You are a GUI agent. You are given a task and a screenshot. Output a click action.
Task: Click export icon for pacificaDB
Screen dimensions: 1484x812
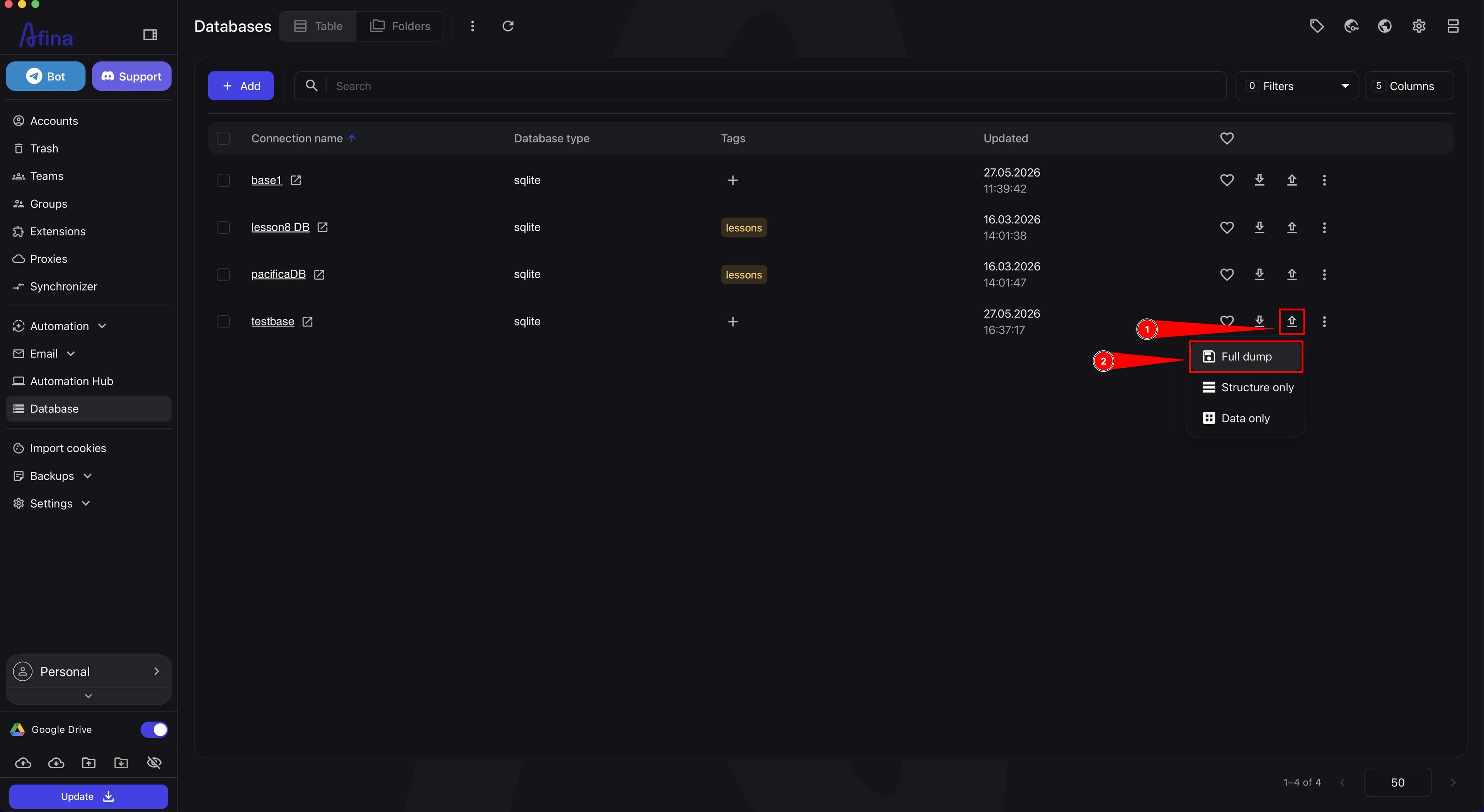[1292, 275]
